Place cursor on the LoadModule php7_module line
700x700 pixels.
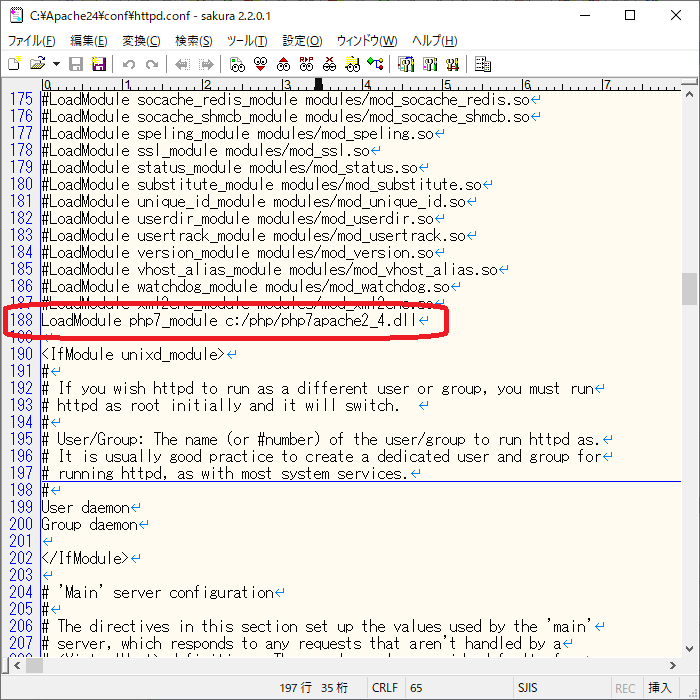(x=229, y=321)
